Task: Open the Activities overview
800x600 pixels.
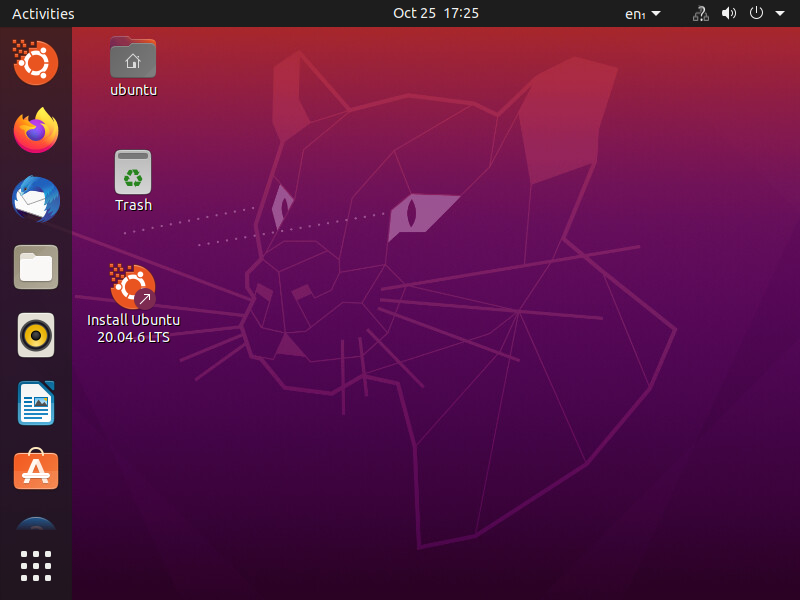Action: (43, 13)
